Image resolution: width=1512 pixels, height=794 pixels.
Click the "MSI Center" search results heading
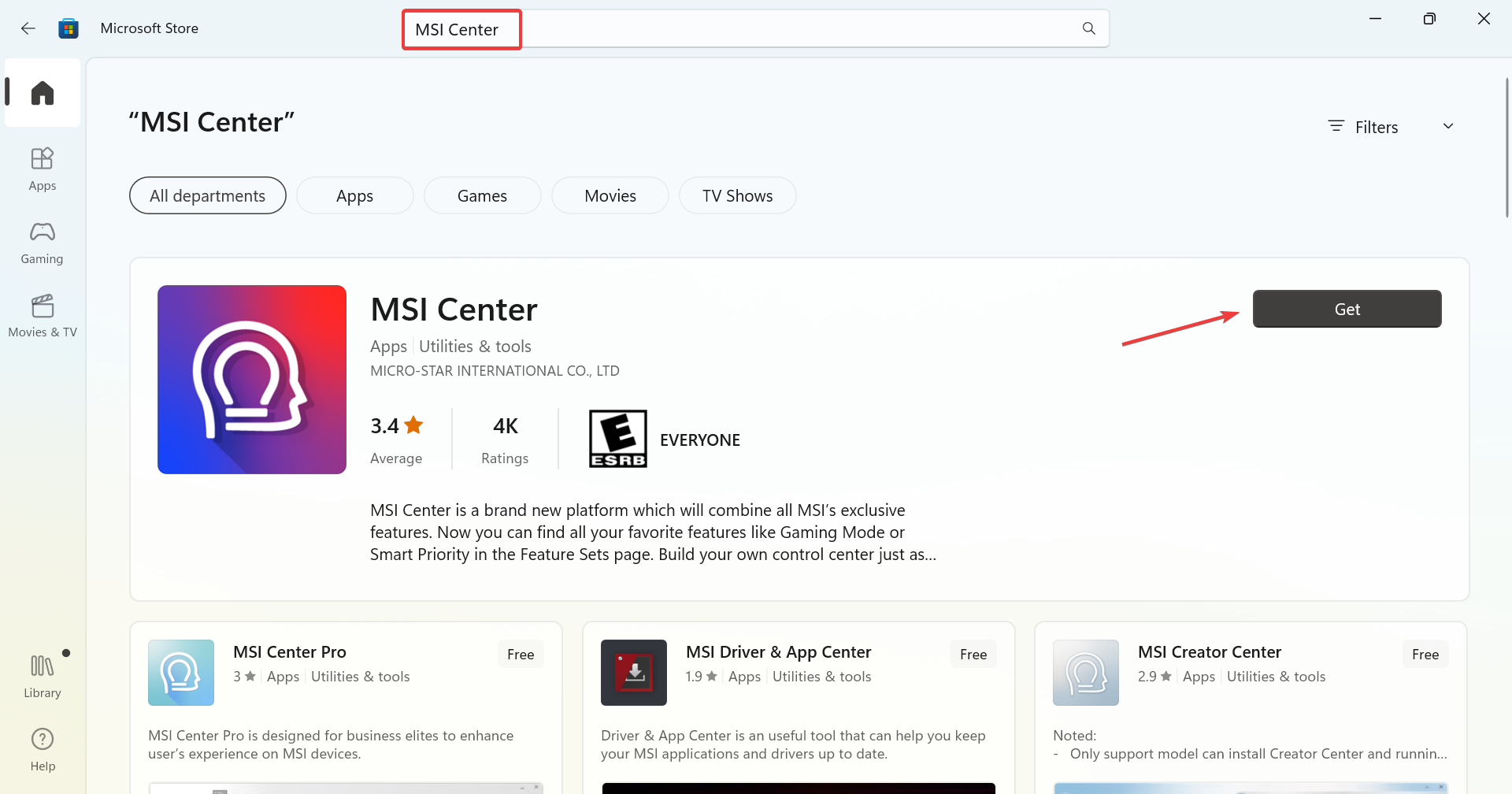(x=212, y=122)
